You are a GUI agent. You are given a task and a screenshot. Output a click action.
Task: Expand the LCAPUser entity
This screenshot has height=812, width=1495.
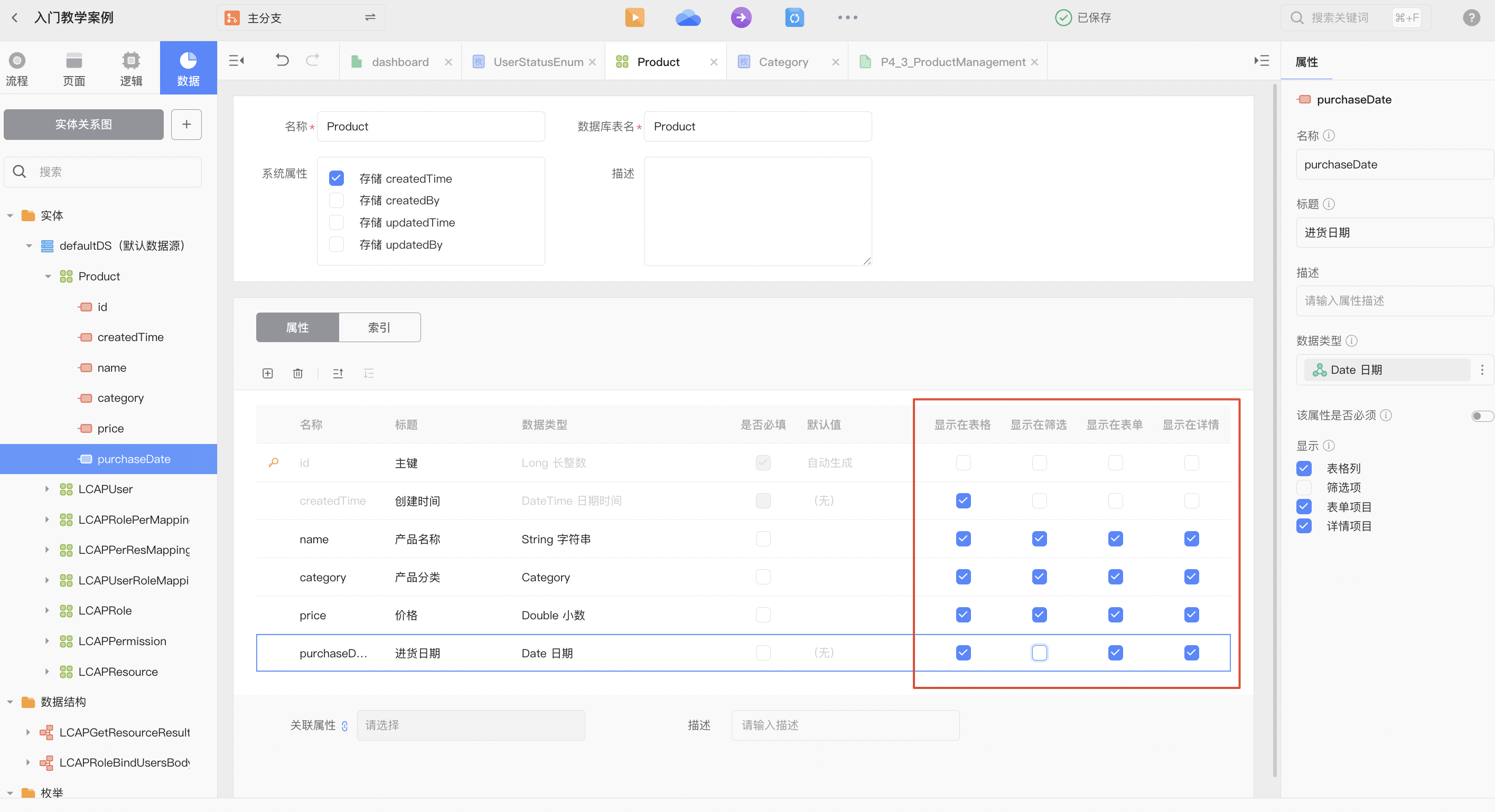click(x=47, y=489)
